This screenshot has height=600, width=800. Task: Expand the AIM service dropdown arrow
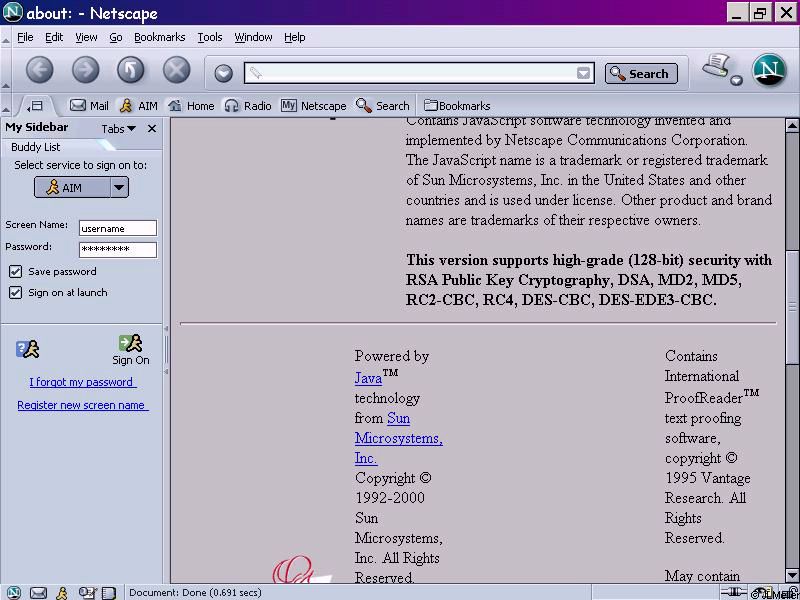click(119, 187)
